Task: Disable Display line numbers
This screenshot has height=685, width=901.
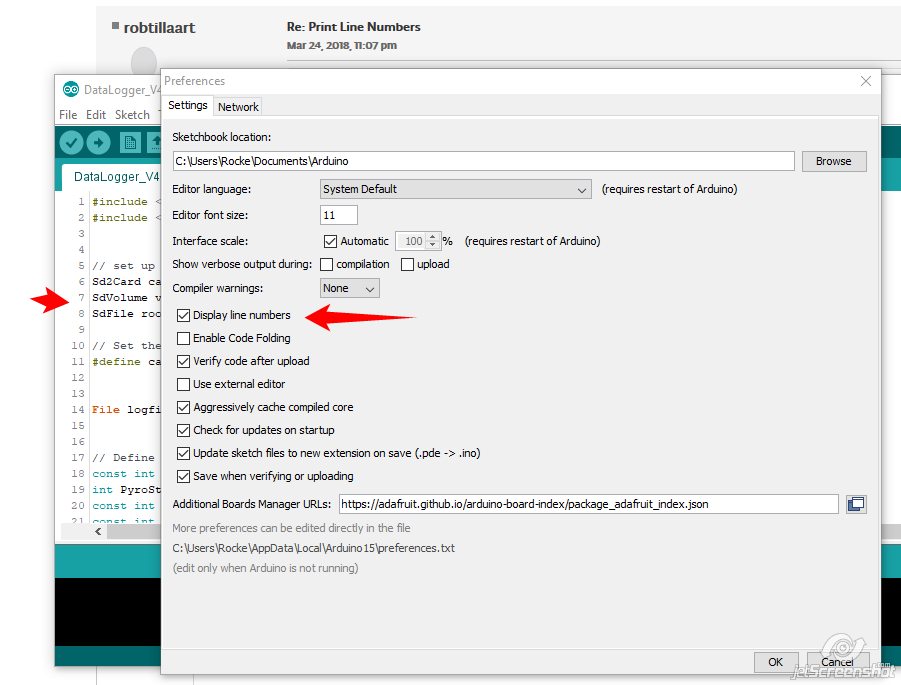Action: point(183,314)
